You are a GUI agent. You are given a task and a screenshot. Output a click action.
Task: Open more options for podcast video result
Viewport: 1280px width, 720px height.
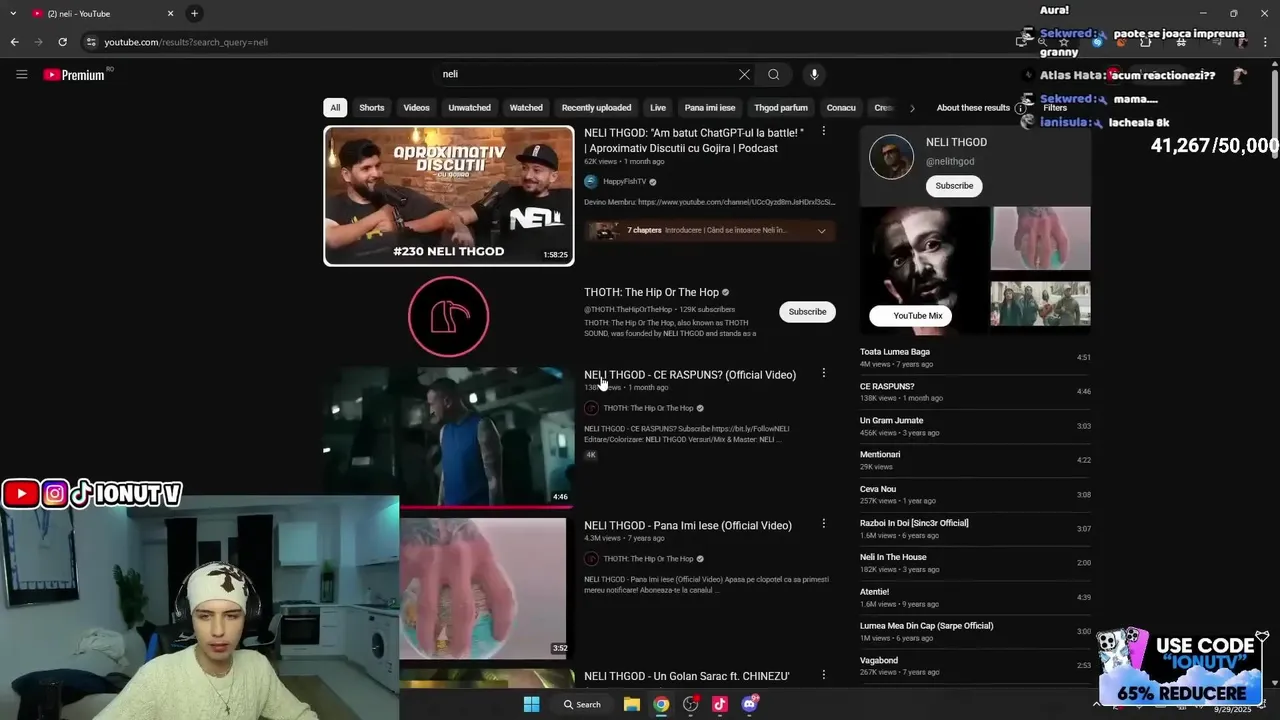click(823, 131)
